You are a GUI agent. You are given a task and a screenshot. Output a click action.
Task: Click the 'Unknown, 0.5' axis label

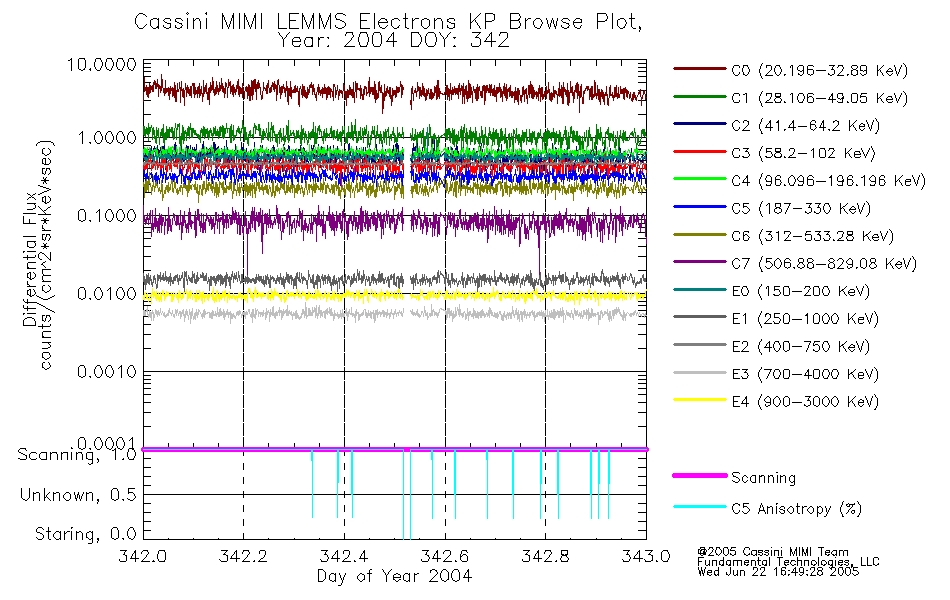[78, 495]
